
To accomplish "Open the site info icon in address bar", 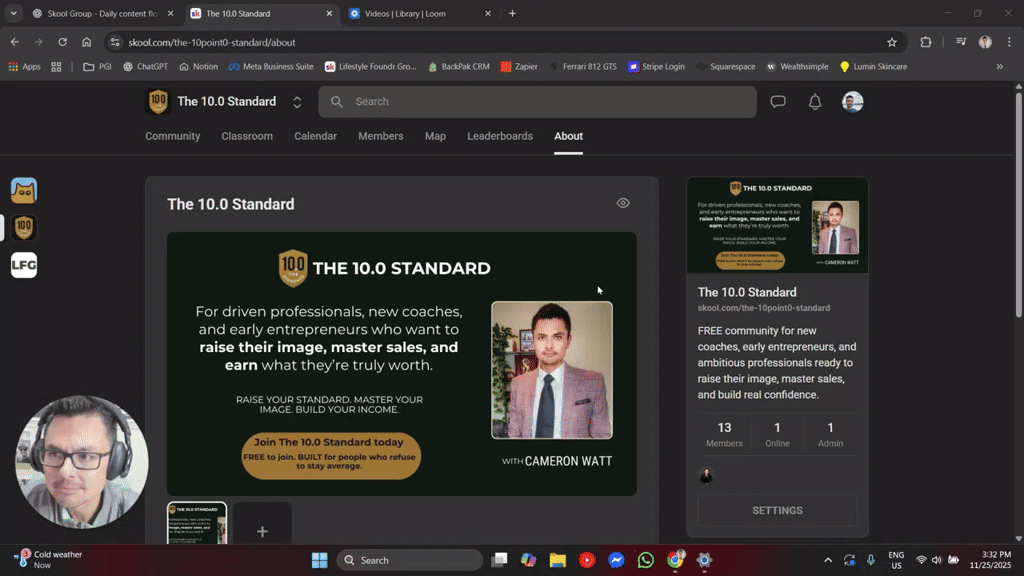I will (115, 42).
